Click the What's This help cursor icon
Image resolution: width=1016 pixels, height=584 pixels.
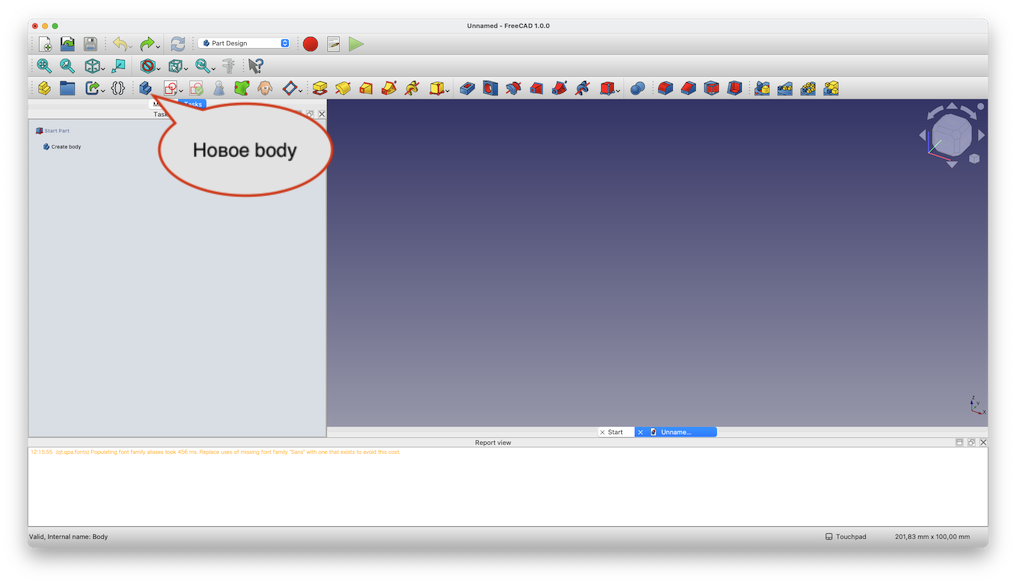pos(255,66)
